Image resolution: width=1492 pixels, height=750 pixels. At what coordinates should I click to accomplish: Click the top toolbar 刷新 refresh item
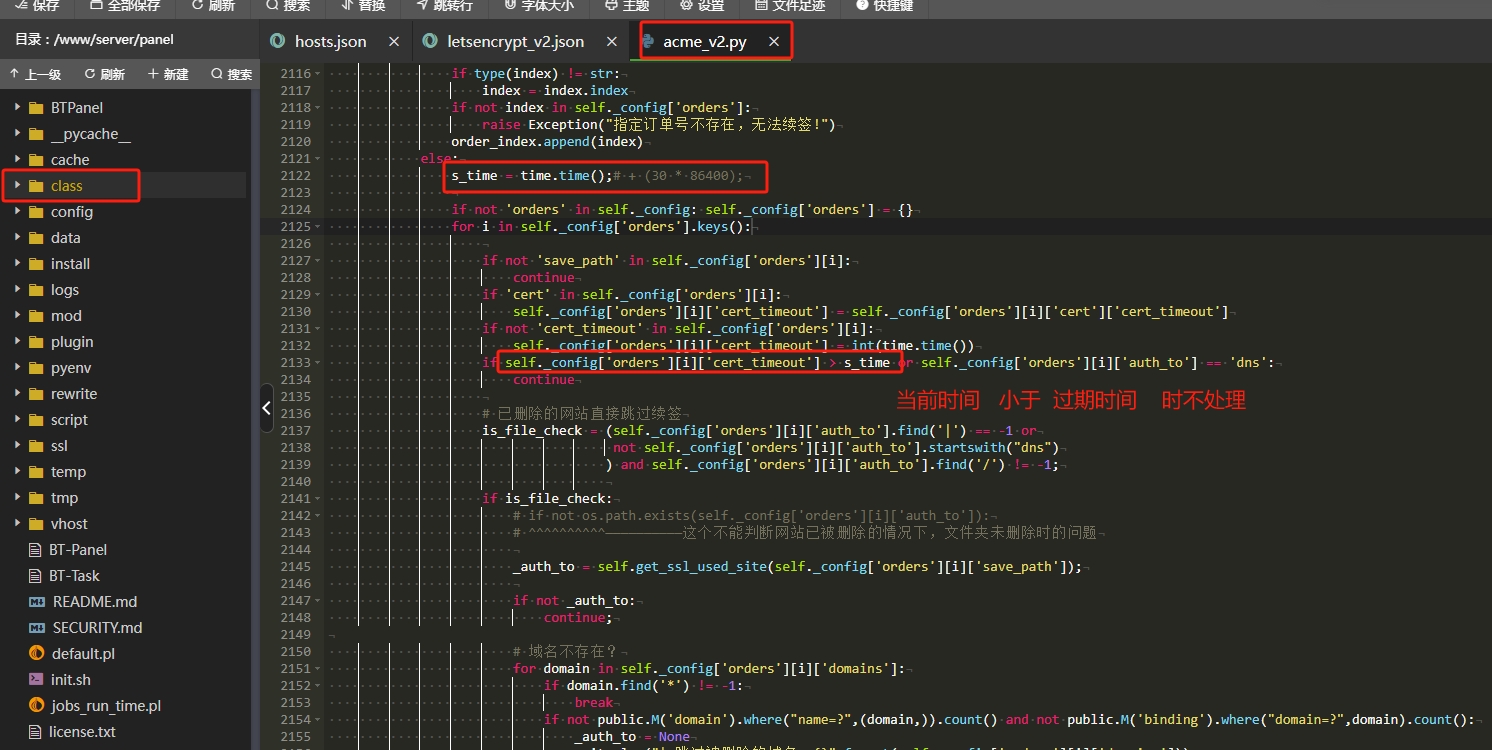(212, 6)
